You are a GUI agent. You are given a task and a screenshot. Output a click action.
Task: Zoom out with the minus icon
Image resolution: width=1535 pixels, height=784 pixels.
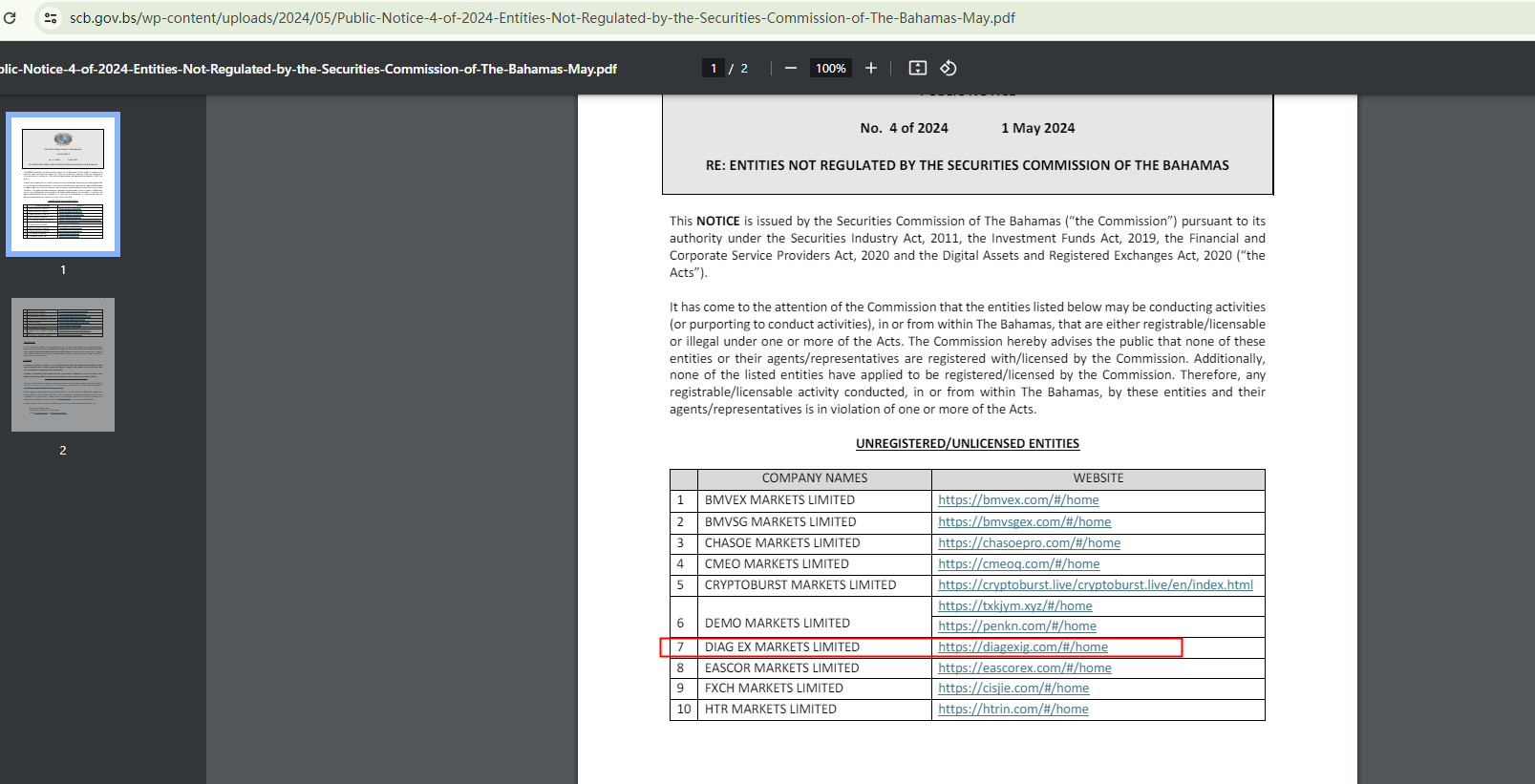(x=791, y=68)
